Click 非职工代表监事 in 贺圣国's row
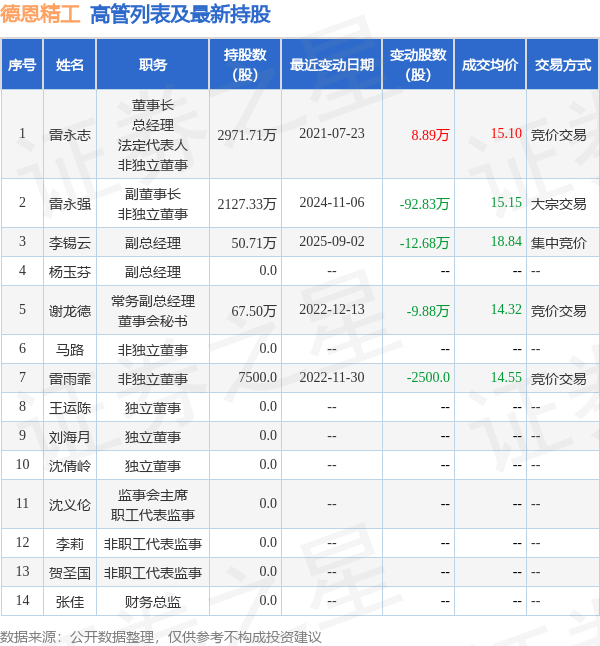The height and width of the screenshot is (646, 600). 153,573
